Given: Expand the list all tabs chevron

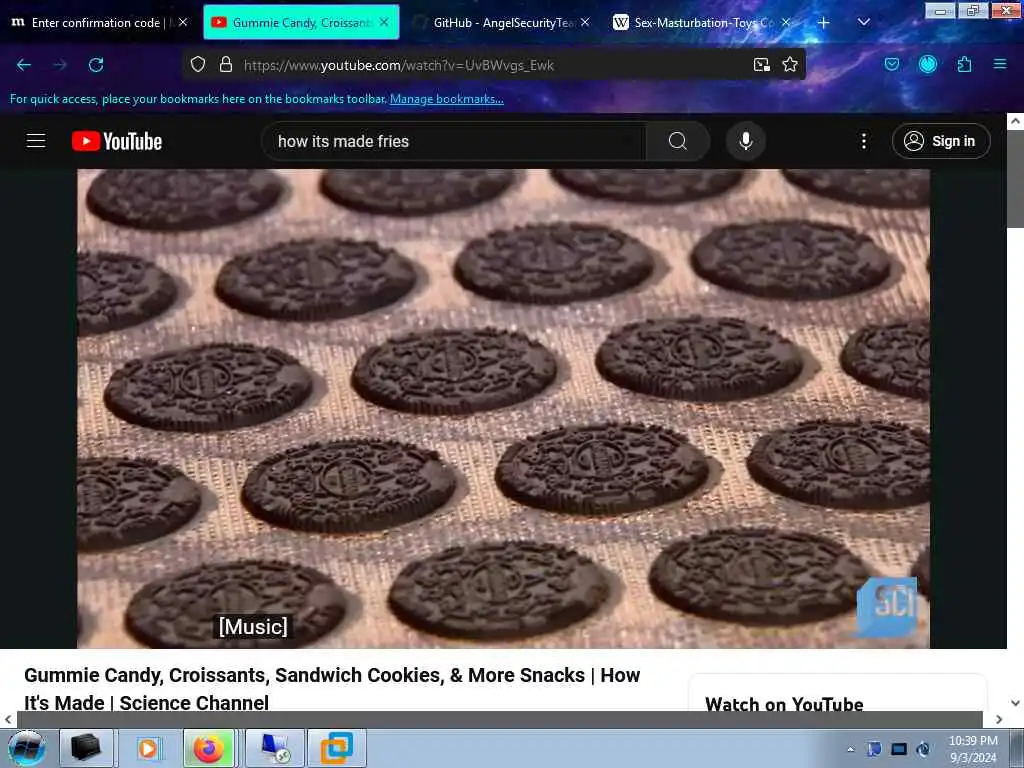Looking at the screenshot, I should click(x=863, y=22).
